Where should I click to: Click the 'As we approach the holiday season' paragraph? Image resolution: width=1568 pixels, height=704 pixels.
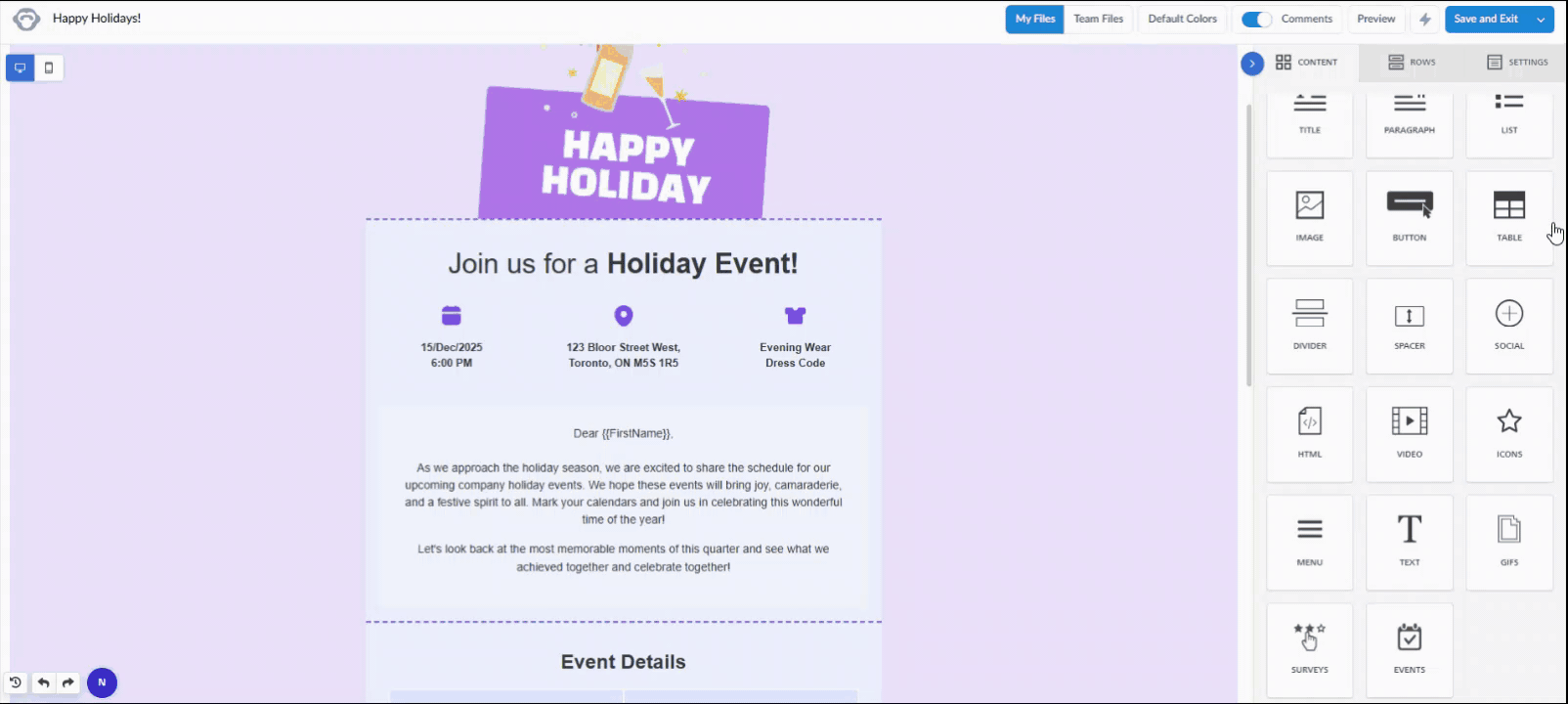[623, 494]
